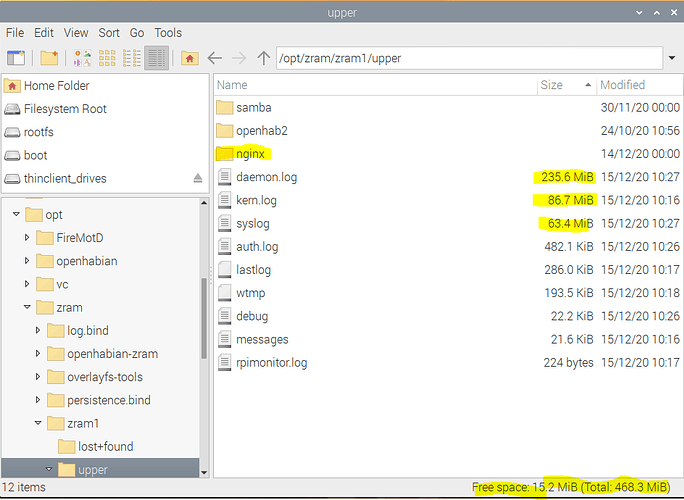Viewport: 684px width, 500px height.
Task: Expand the FireMotD tree node
Action: 27,237
